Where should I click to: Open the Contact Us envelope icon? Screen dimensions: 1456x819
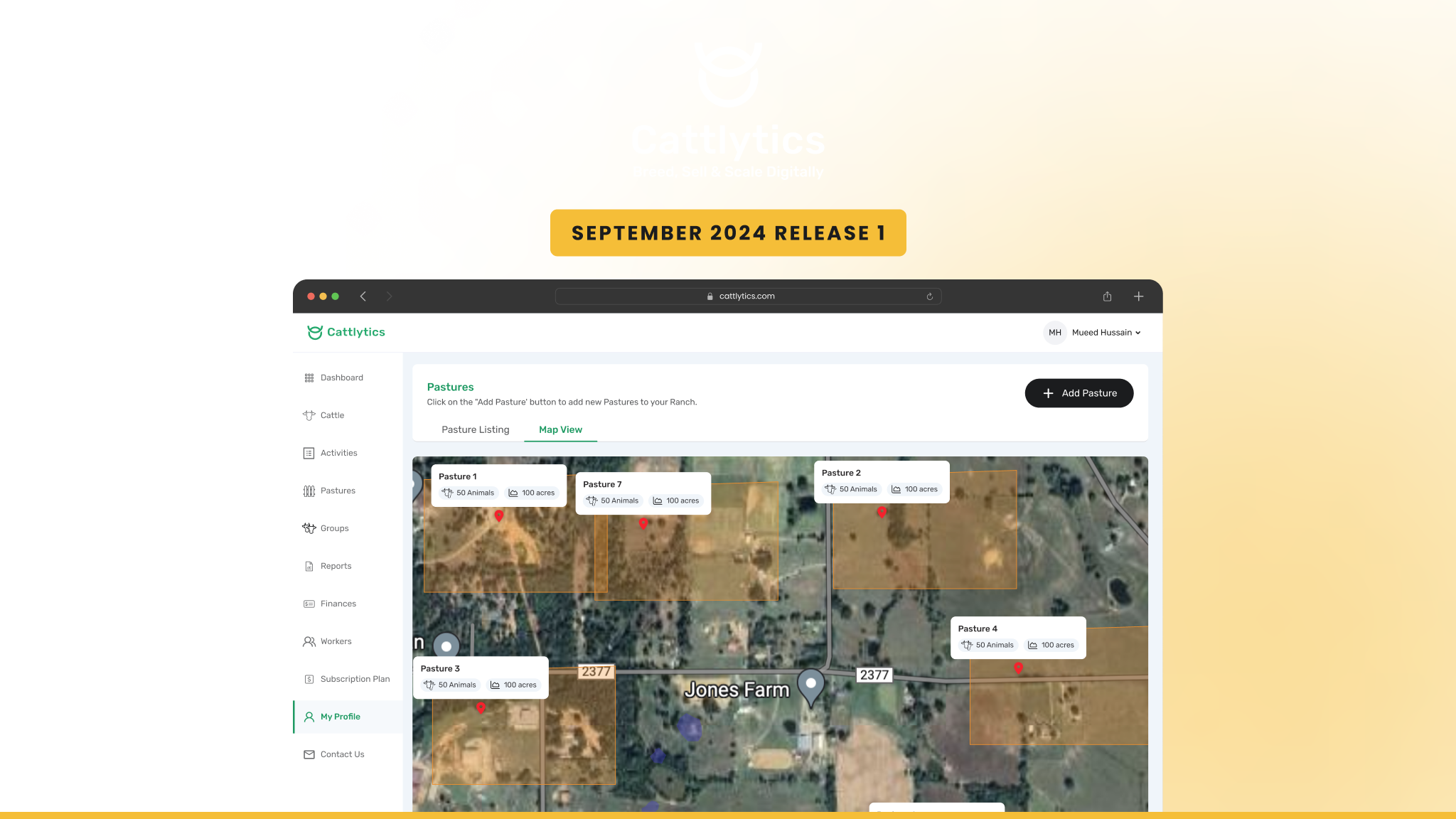point(309,754)
